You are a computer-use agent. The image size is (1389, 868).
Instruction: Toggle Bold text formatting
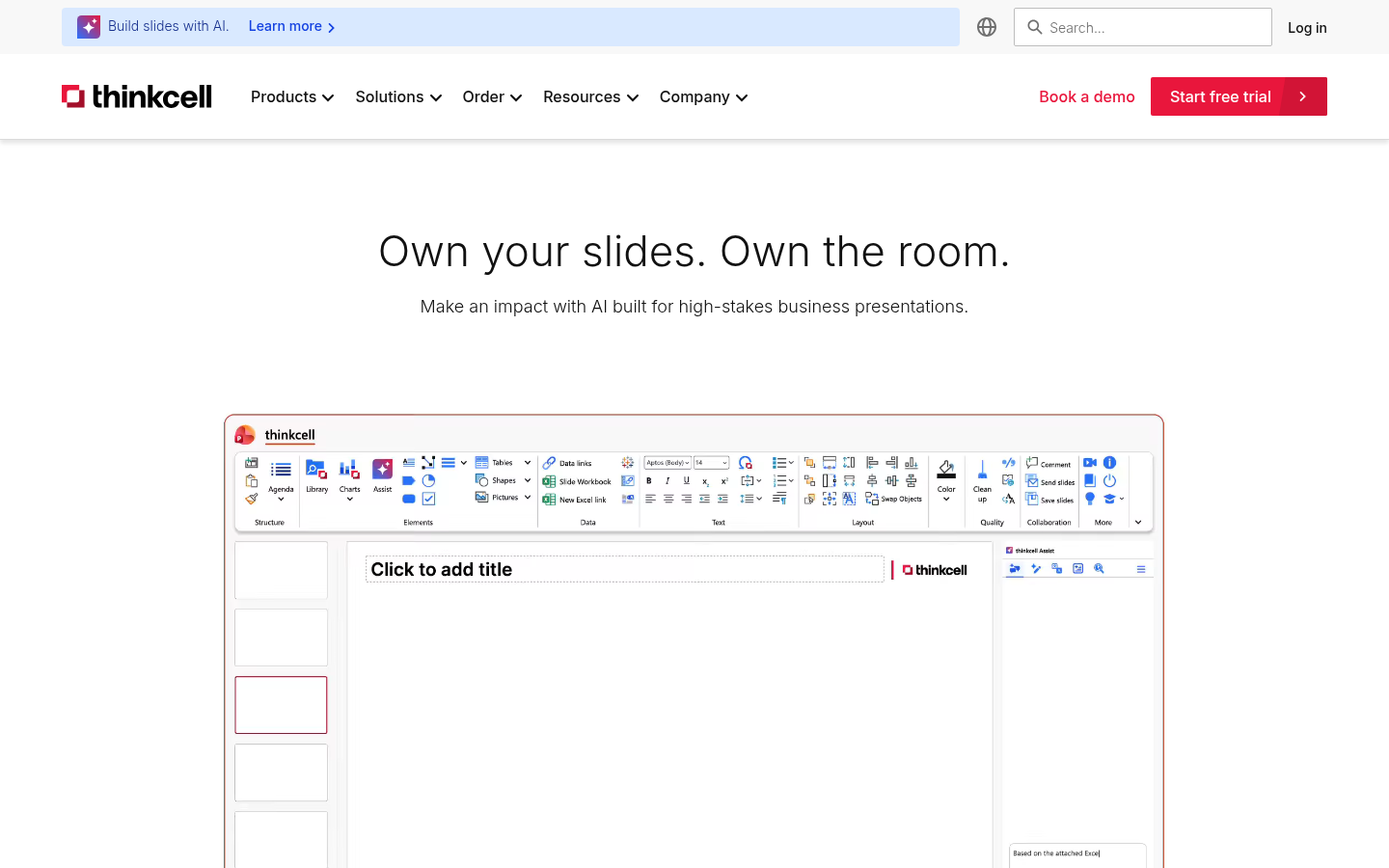pyautogui.click(x=649, y=481)
